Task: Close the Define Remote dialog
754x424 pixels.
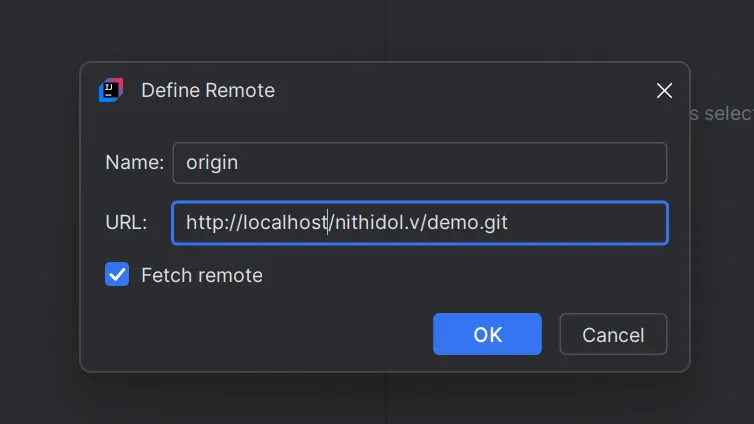Action: pos(664,91)
